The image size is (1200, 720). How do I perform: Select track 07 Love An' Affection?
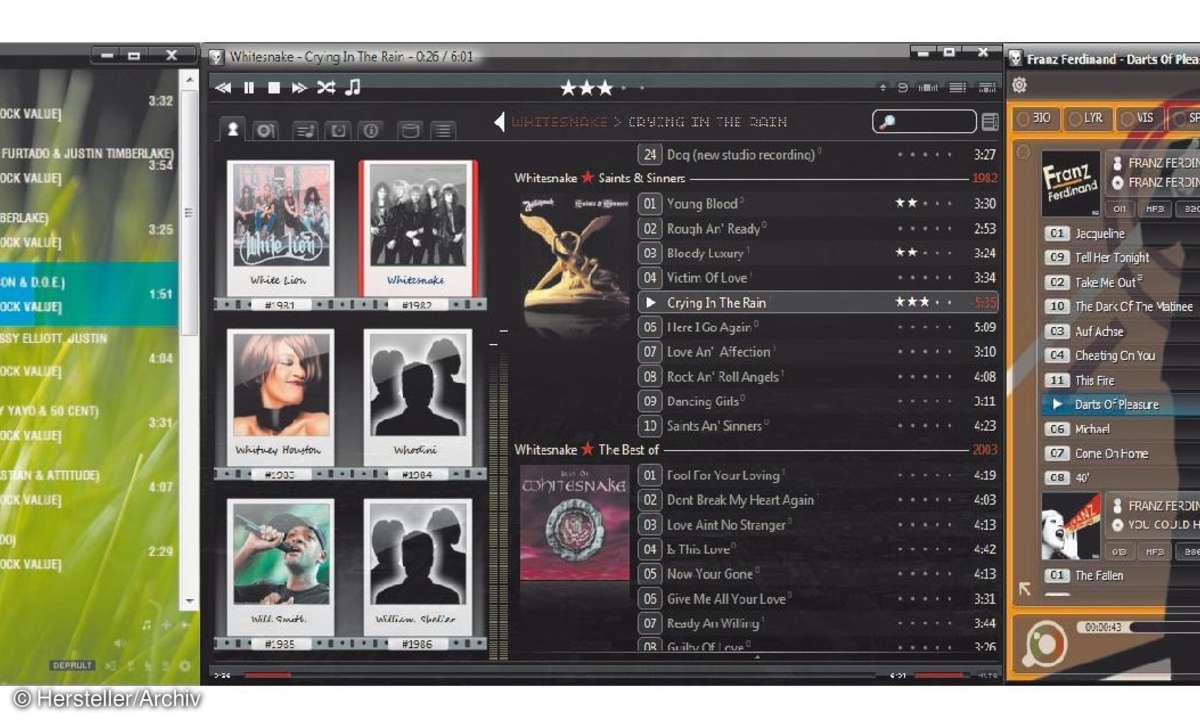click(x=817, y=352)
